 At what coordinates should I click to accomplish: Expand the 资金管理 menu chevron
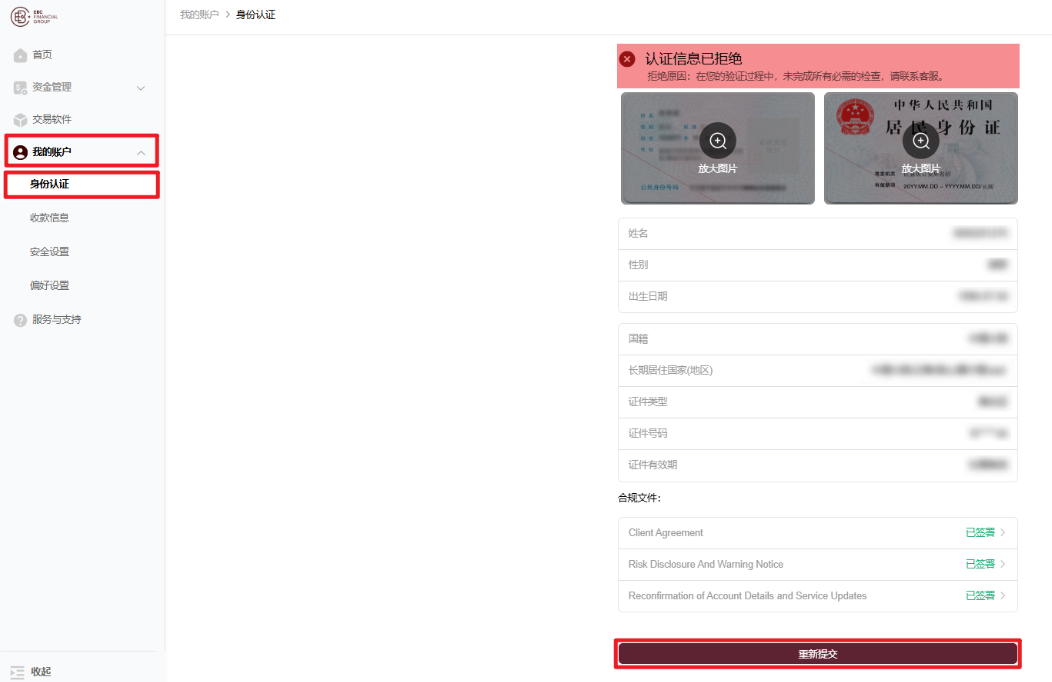point(141,88)
